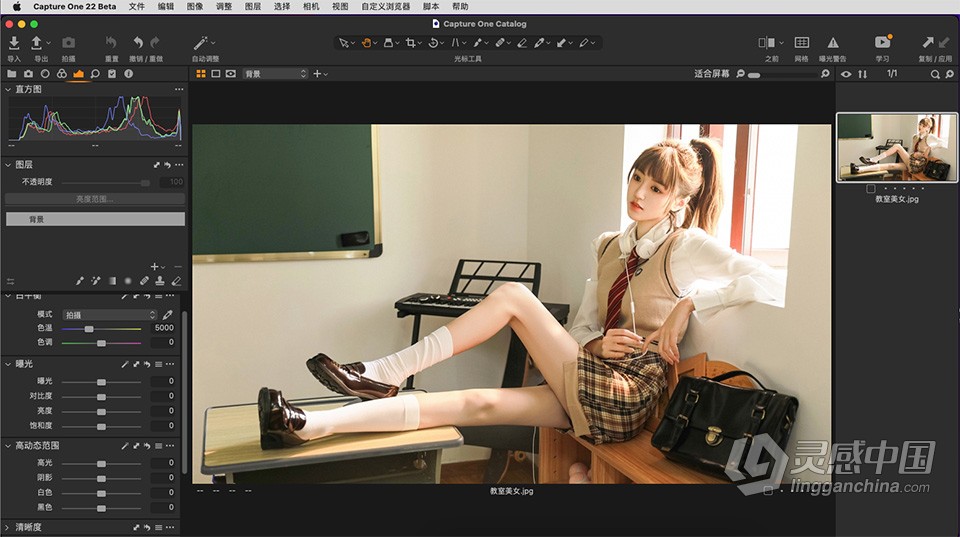Click the 色温 value field 5000
The width and height of the screenshot is (960, 537).
coord(164,328)
